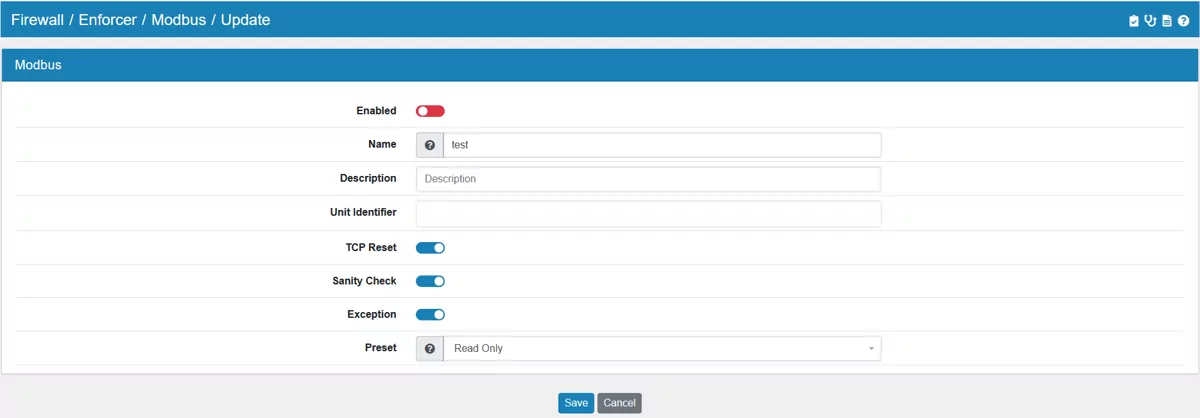
Task: Open the help question mark in header
Action: 1183,20
